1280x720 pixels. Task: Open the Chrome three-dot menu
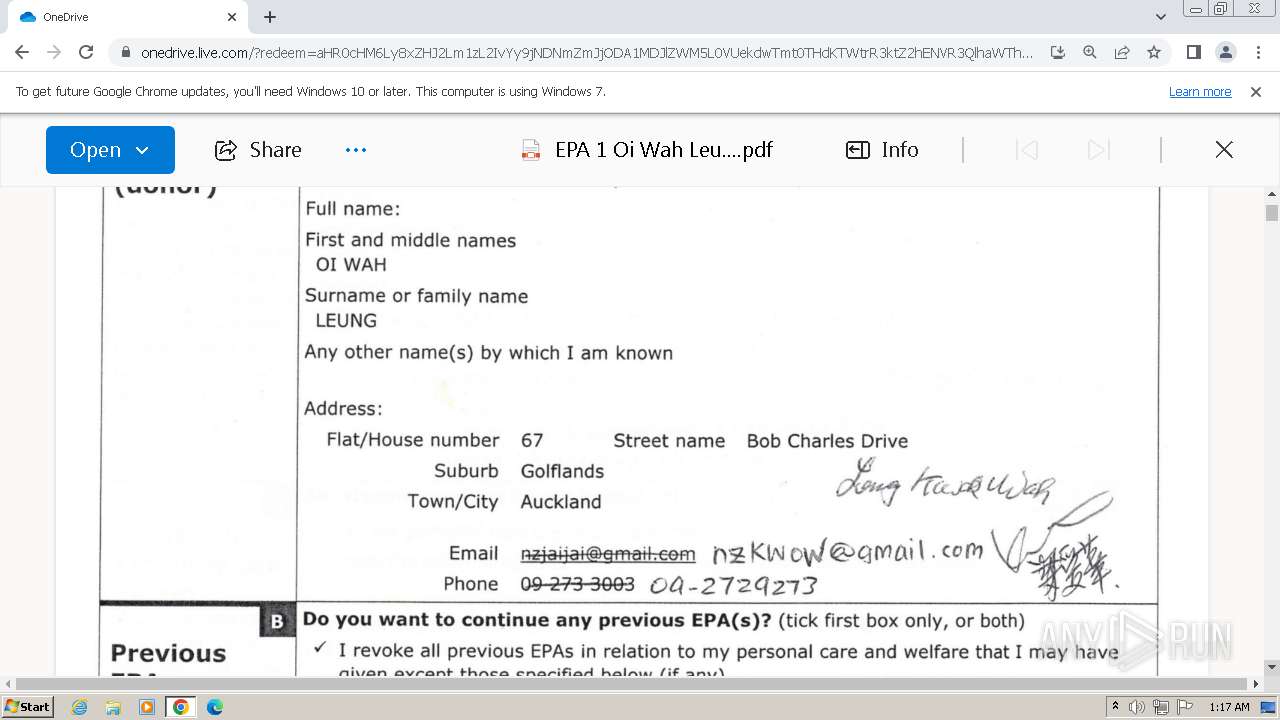(x=1257, y=52)
